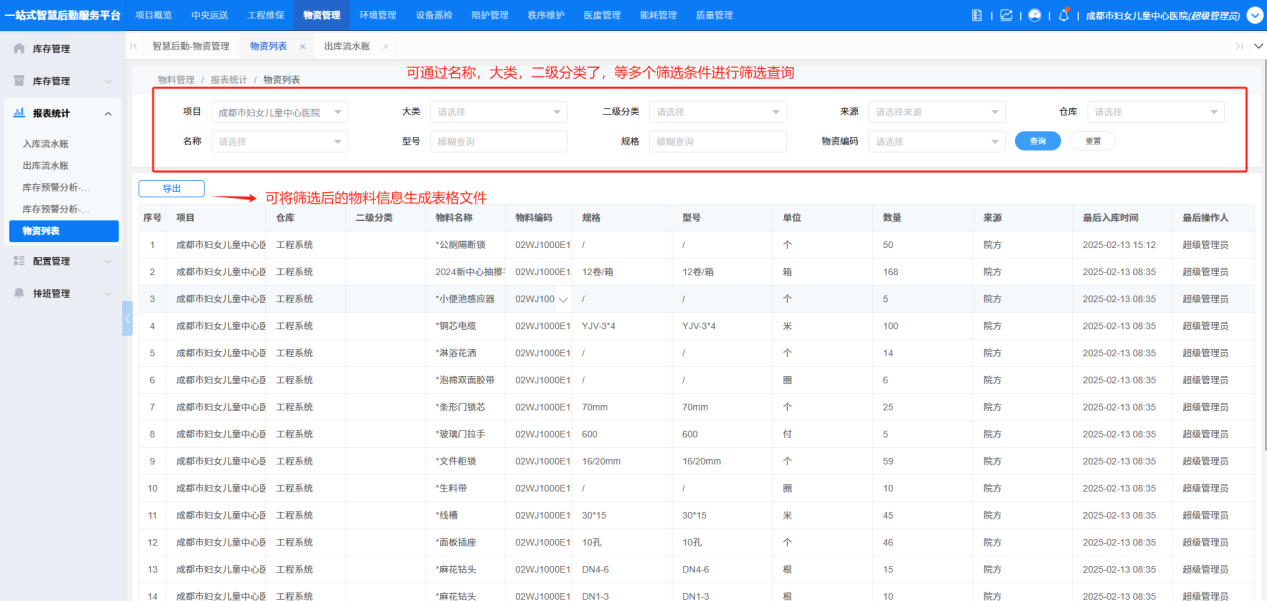The height and width of the screenshot is (601, 1267).
Task: Click the chevron in row 3 物资编码 cell
Action: point(563,299)
